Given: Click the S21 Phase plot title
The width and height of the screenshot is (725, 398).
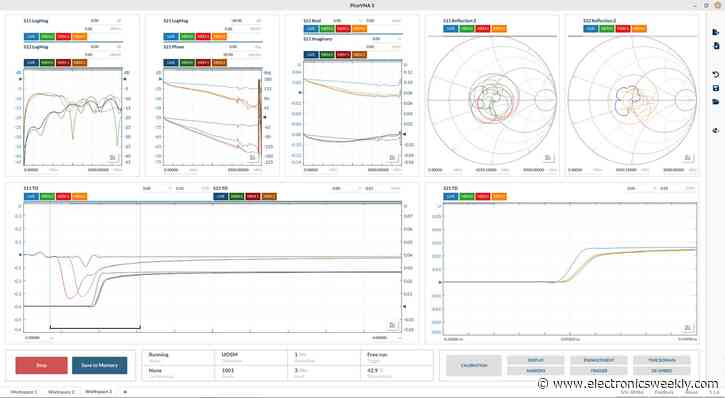Looking at the screenshot, I should (x=174, y=47).
